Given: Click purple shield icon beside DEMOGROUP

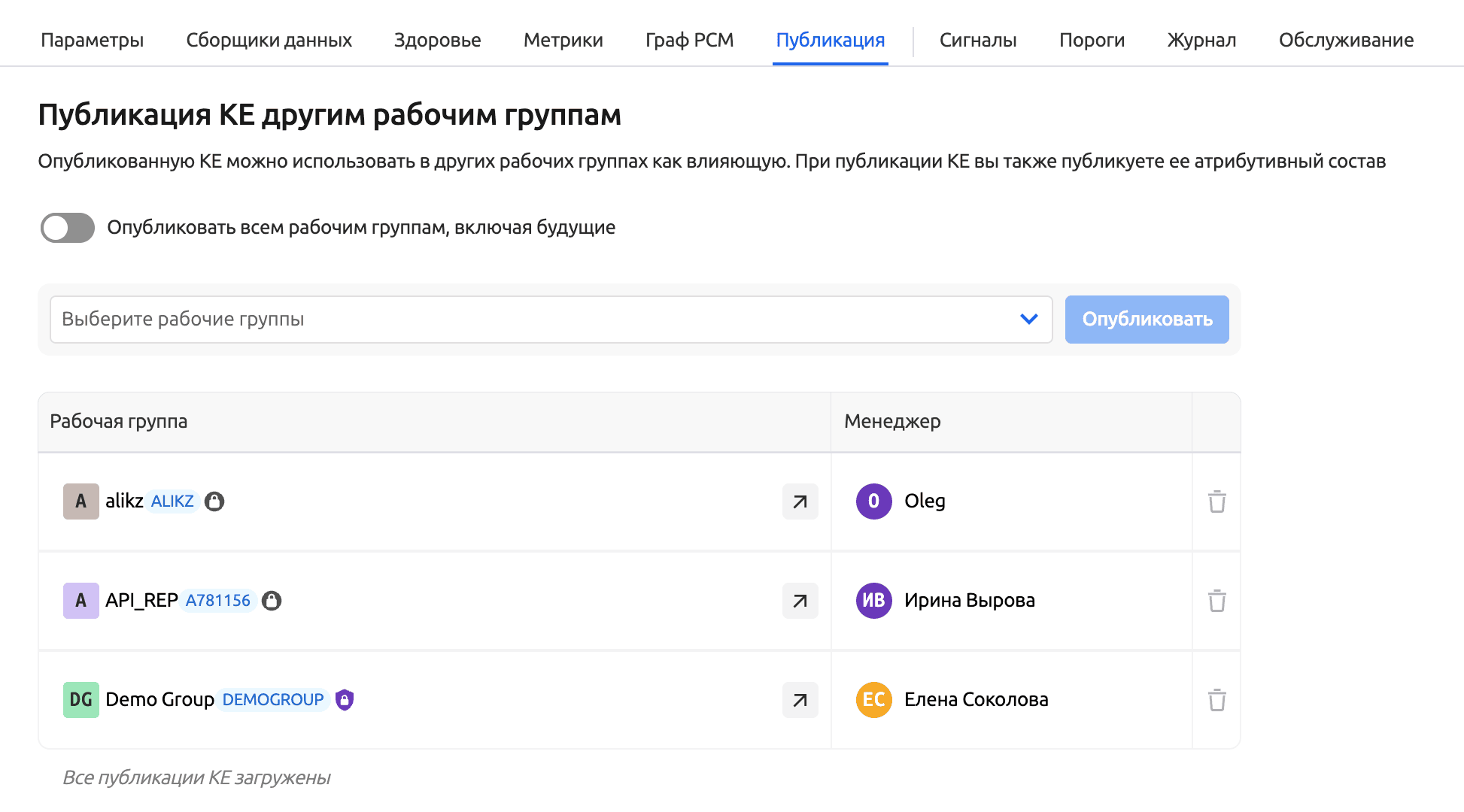Looking at the screenshot, I should click(x=345, y=700).
